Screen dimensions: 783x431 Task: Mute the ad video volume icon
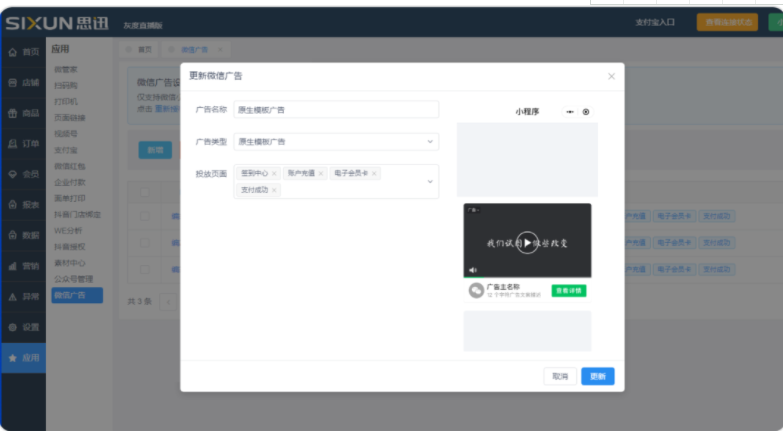[x=472, y=270]
